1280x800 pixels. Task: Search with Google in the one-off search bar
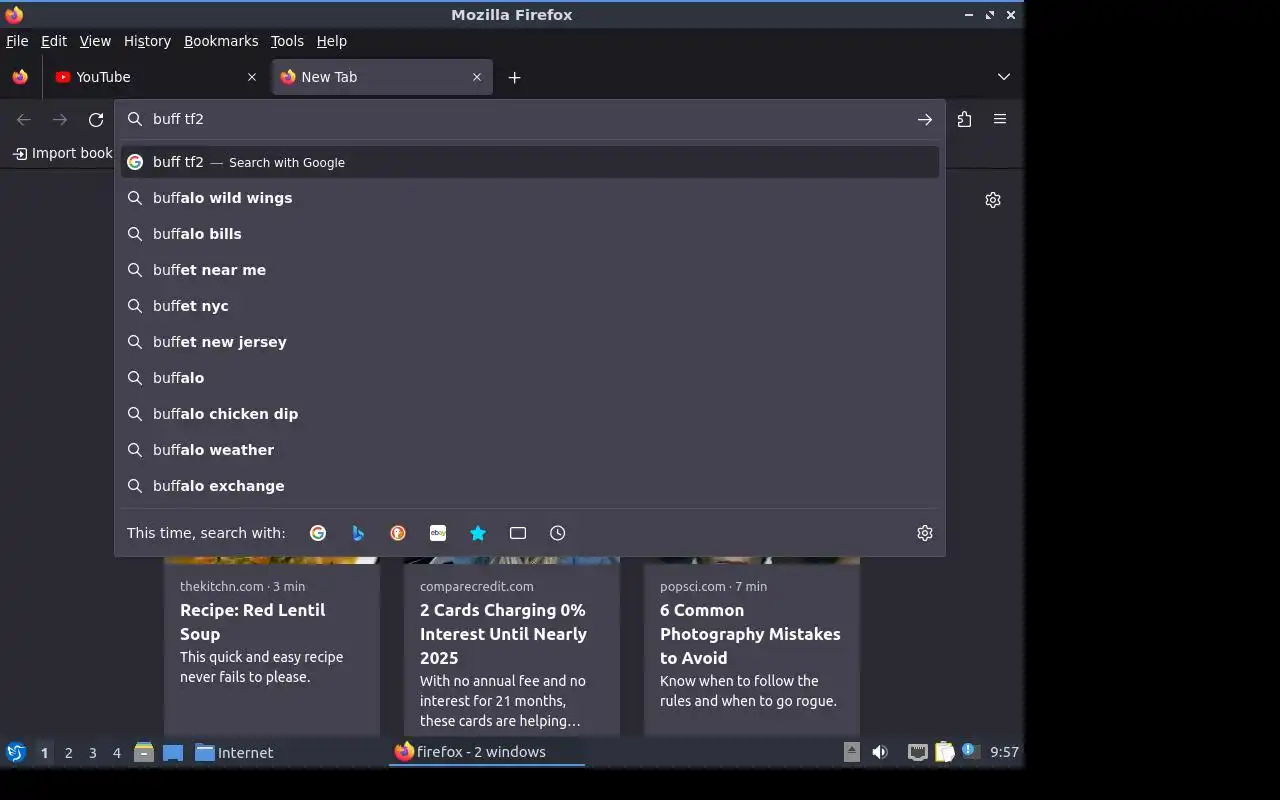318,533
